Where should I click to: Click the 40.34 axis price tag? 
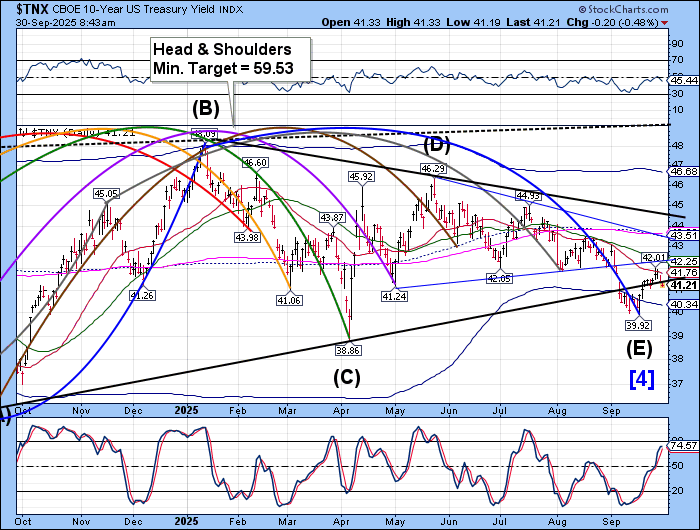click(x=682, y=304)
